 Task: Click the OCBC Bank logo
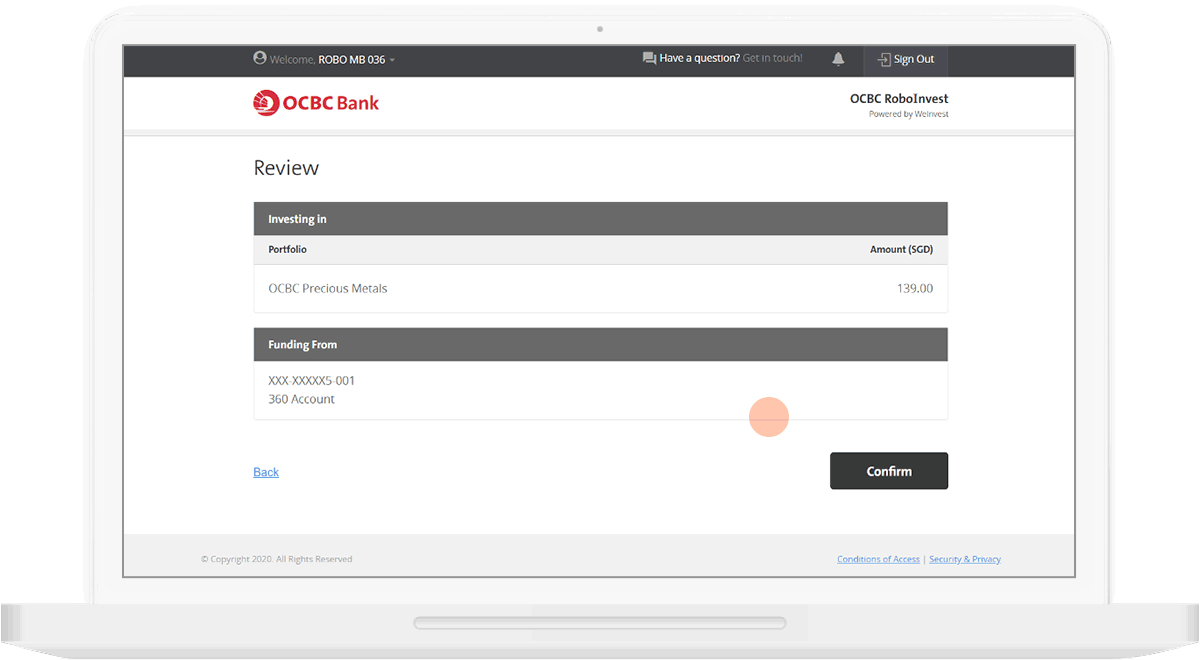click(316, 102)
